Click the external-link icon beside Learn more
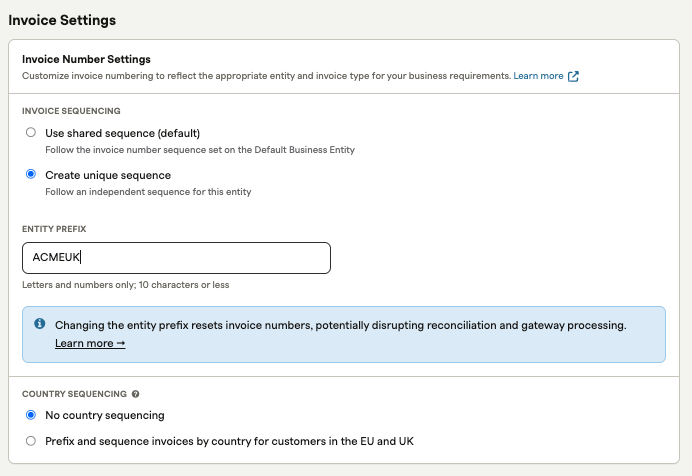Screen dimensions: 692x476 (573, 76)
